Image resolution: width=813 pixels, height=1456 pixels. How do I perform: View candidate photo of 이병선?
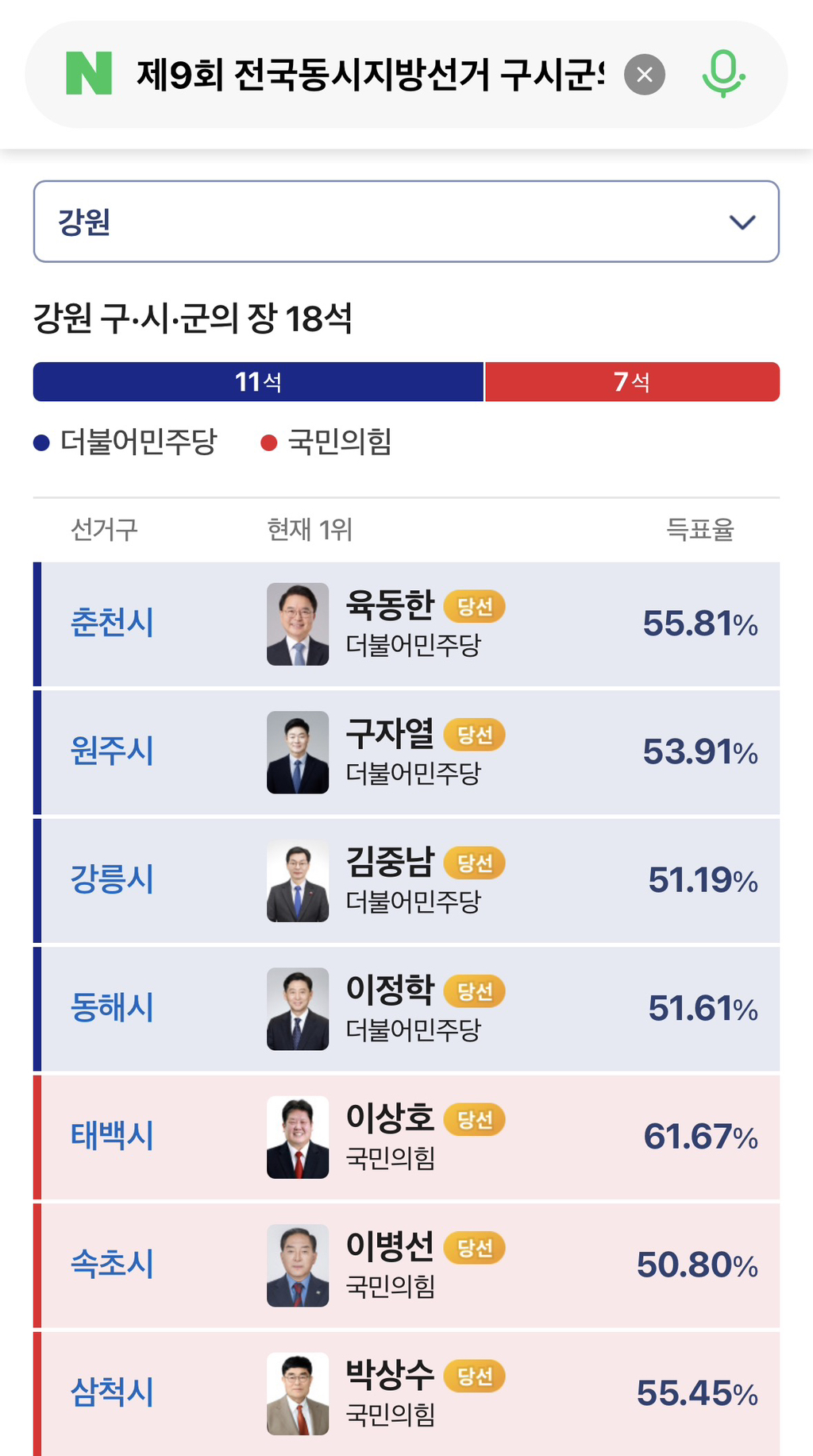coord(298,1265)
